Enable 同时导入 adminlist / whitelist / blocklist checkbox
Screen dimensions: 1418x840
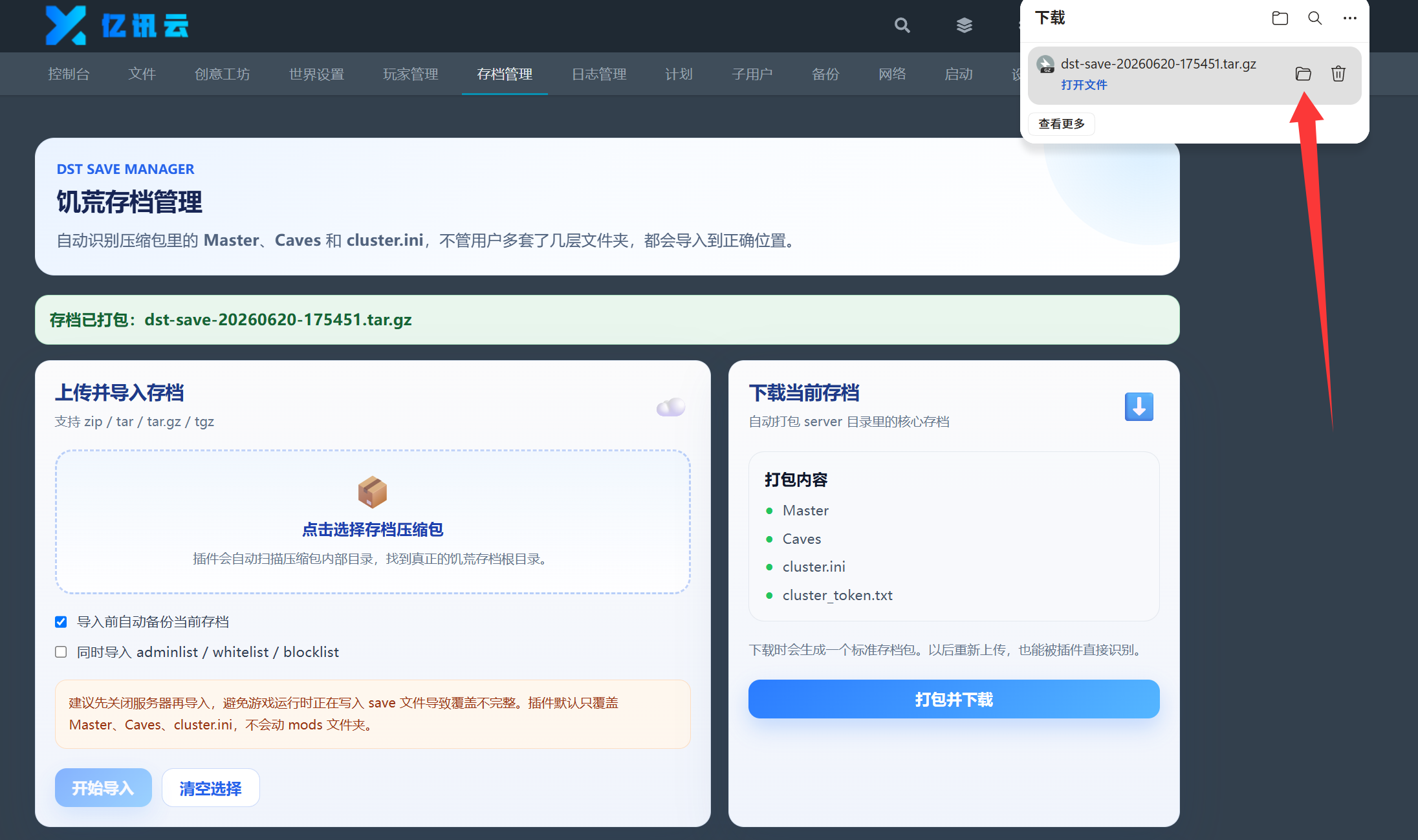(61, 652)
